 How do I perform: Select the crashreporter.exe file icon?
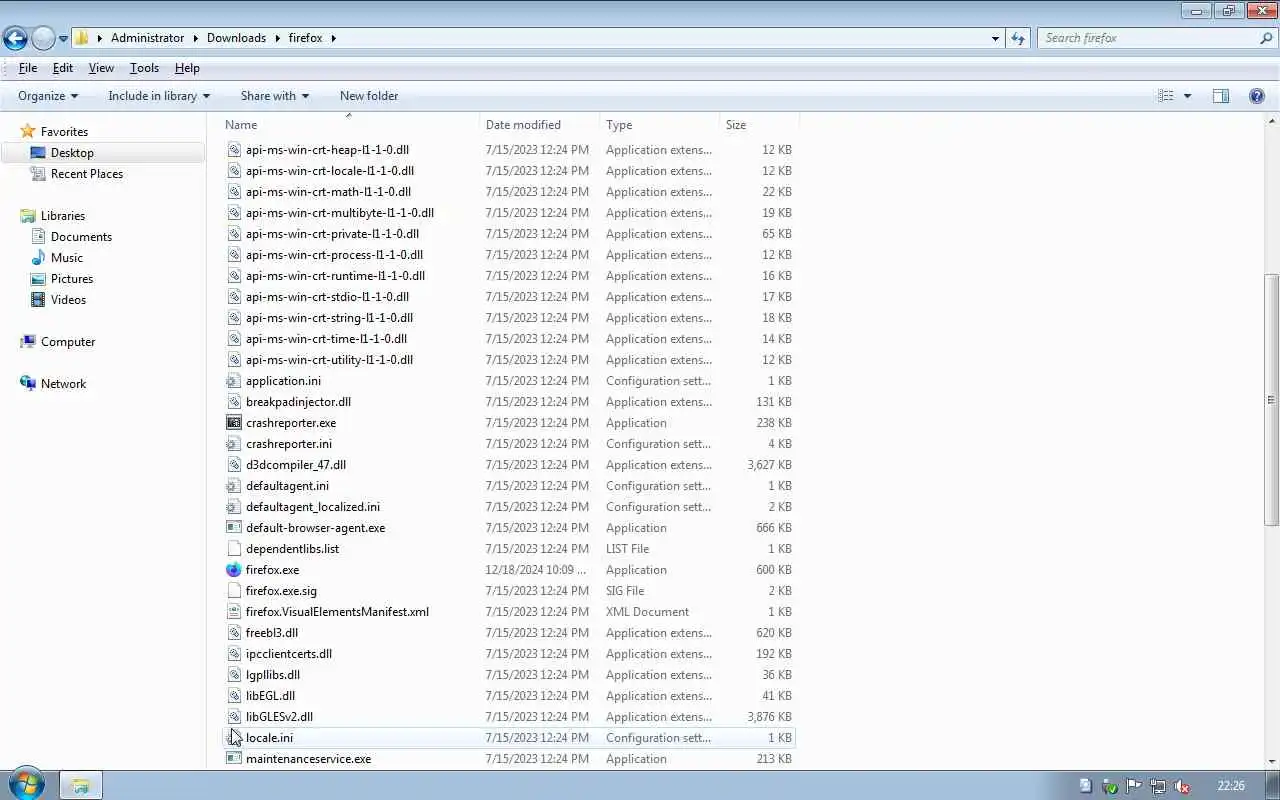[234, 423]
